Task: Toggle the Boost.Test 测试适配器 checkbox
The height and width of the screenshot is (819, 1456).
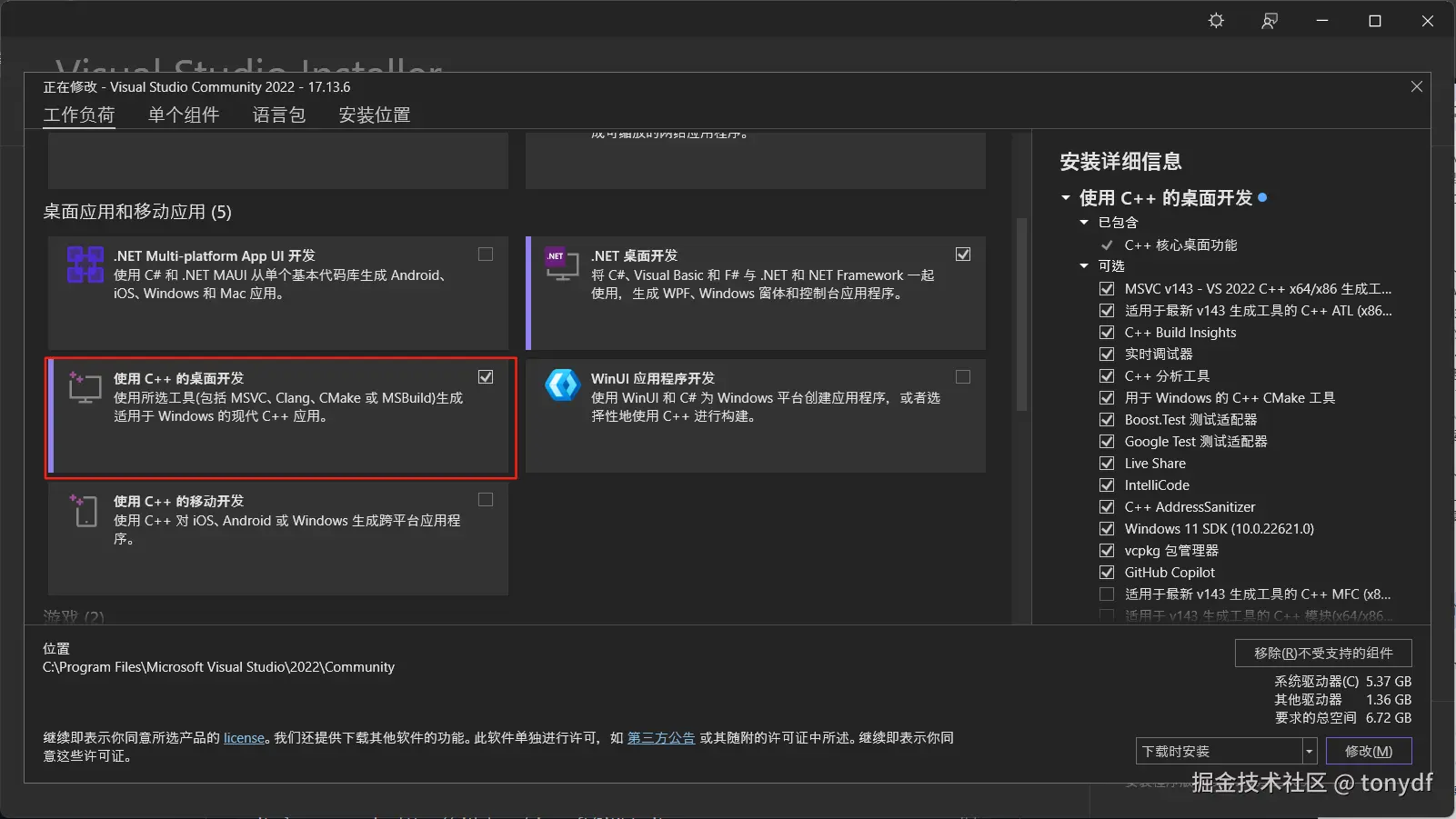Action: 1107,420
